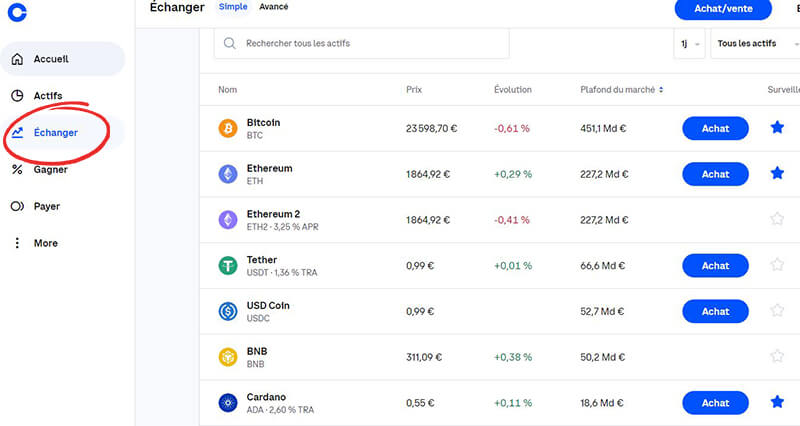The width and height of the screenshot is (800, 426).
Task: Buy Tether with Achat button
Action: [715, 266]
